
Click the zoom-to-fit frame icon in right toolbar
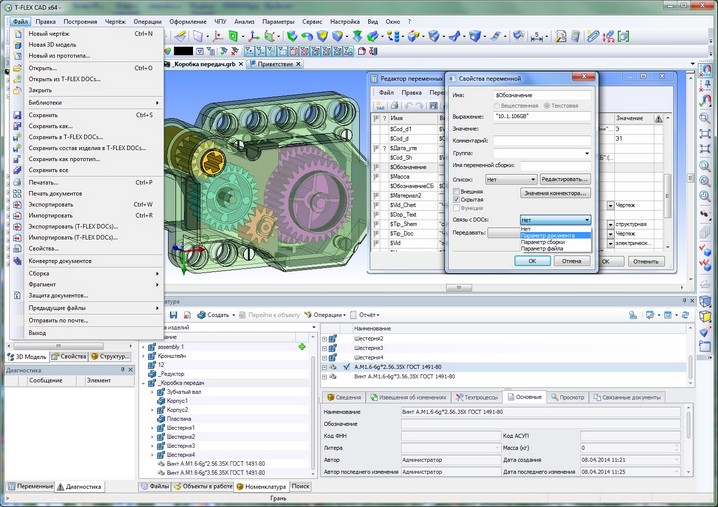pyautogui.click(x=705, y=134)
